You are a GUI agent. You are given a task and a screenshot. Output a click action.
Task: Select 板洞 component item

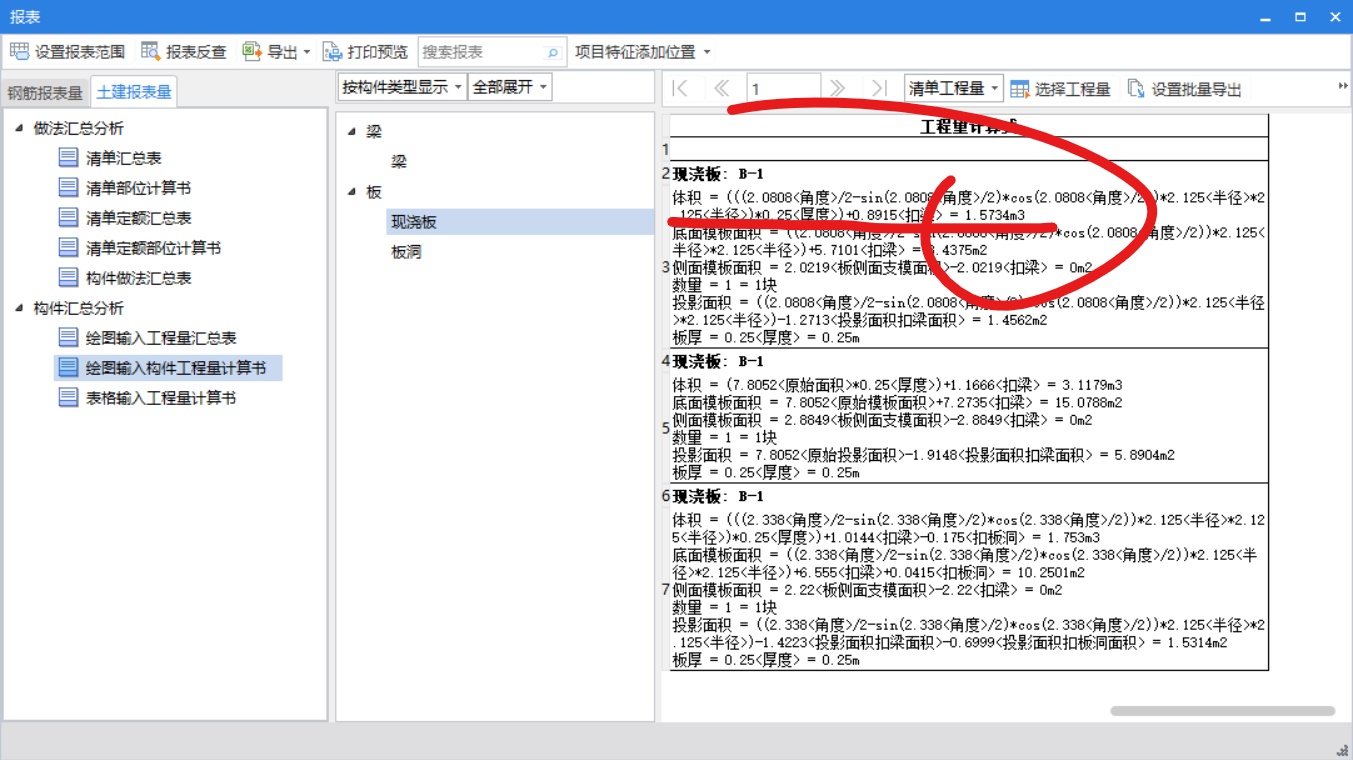click(x=406, y=252)
